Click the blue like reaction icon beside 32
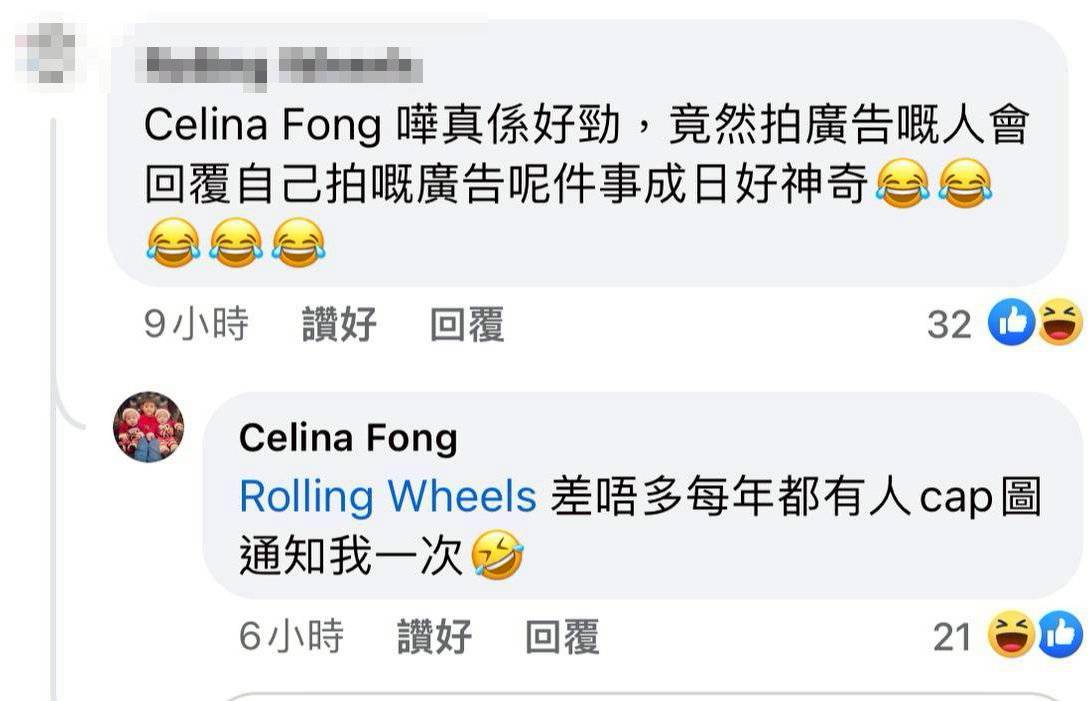The image size is (1091, 701). (x=1009, y=324)
